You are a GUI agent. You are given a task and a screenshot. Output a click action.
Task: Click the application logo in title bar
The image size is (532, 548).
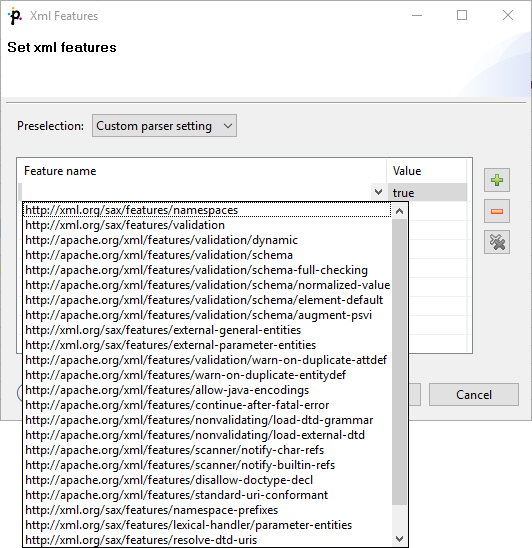click(15, 16)
